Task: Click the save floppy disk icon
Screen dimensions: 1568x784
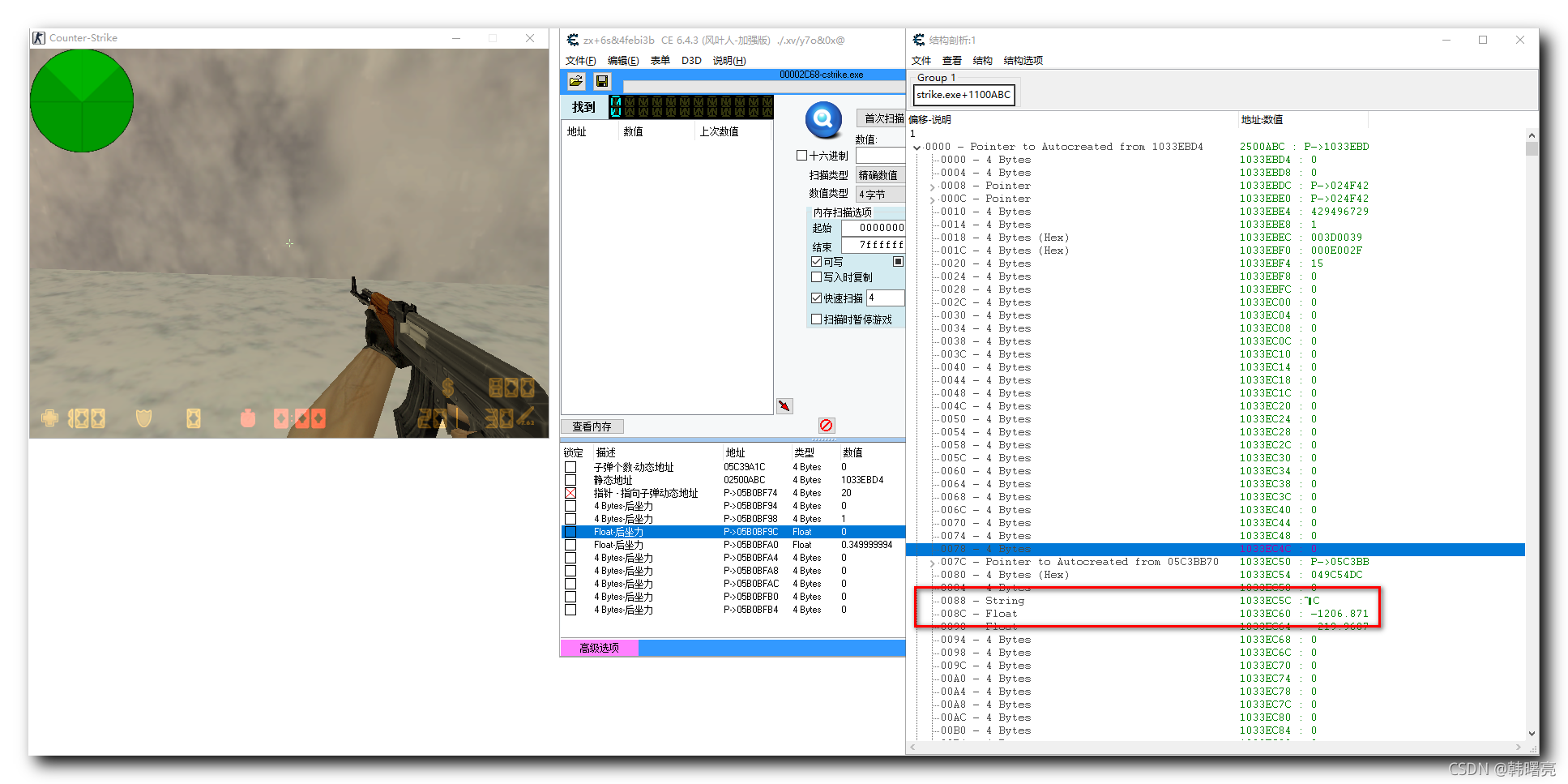Action: tap(601, 81)
